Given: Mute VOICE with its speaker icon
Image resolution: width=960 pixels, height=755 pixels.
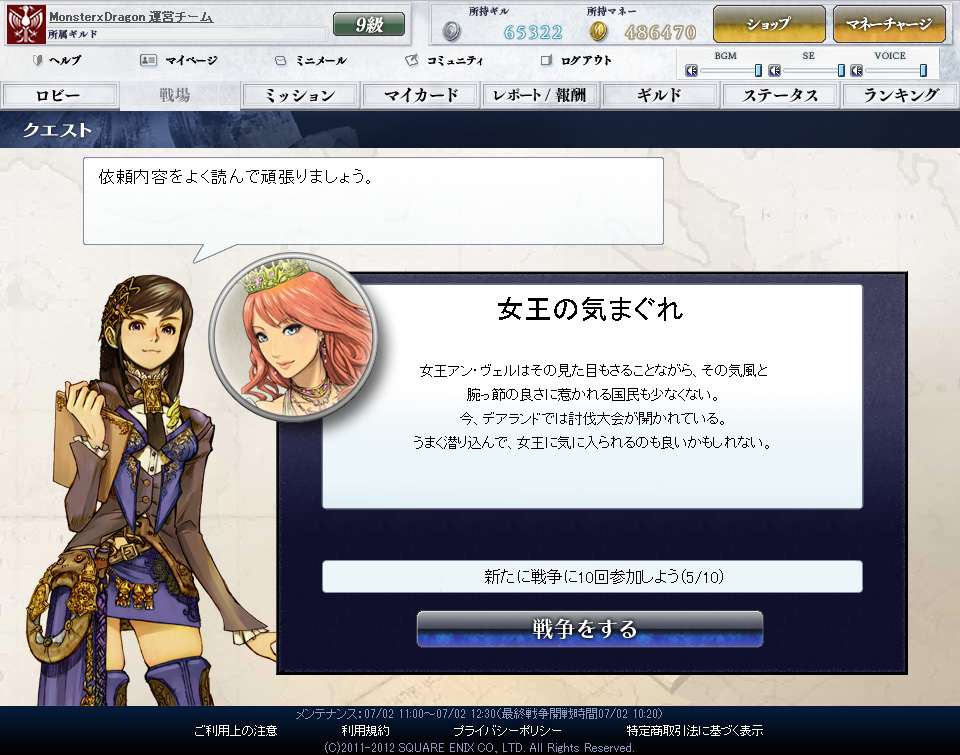Looking at the screenshot, I should (x=856, y=71).
